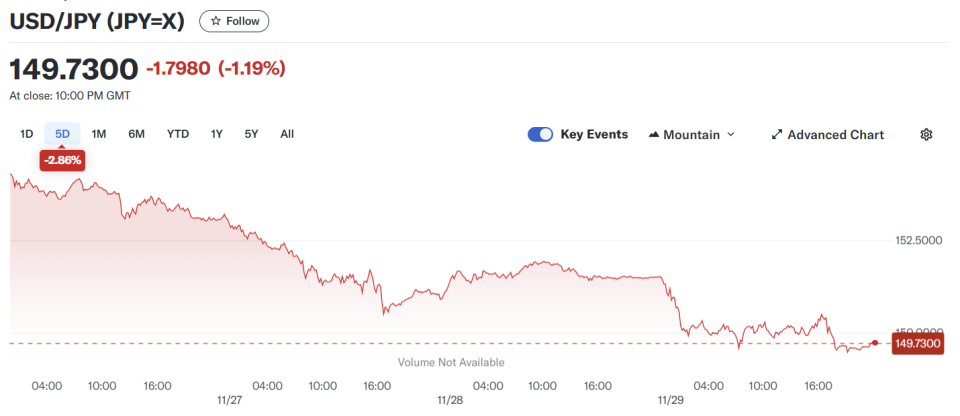
Task: Switch to the 1M range
Action: (99, 134)
